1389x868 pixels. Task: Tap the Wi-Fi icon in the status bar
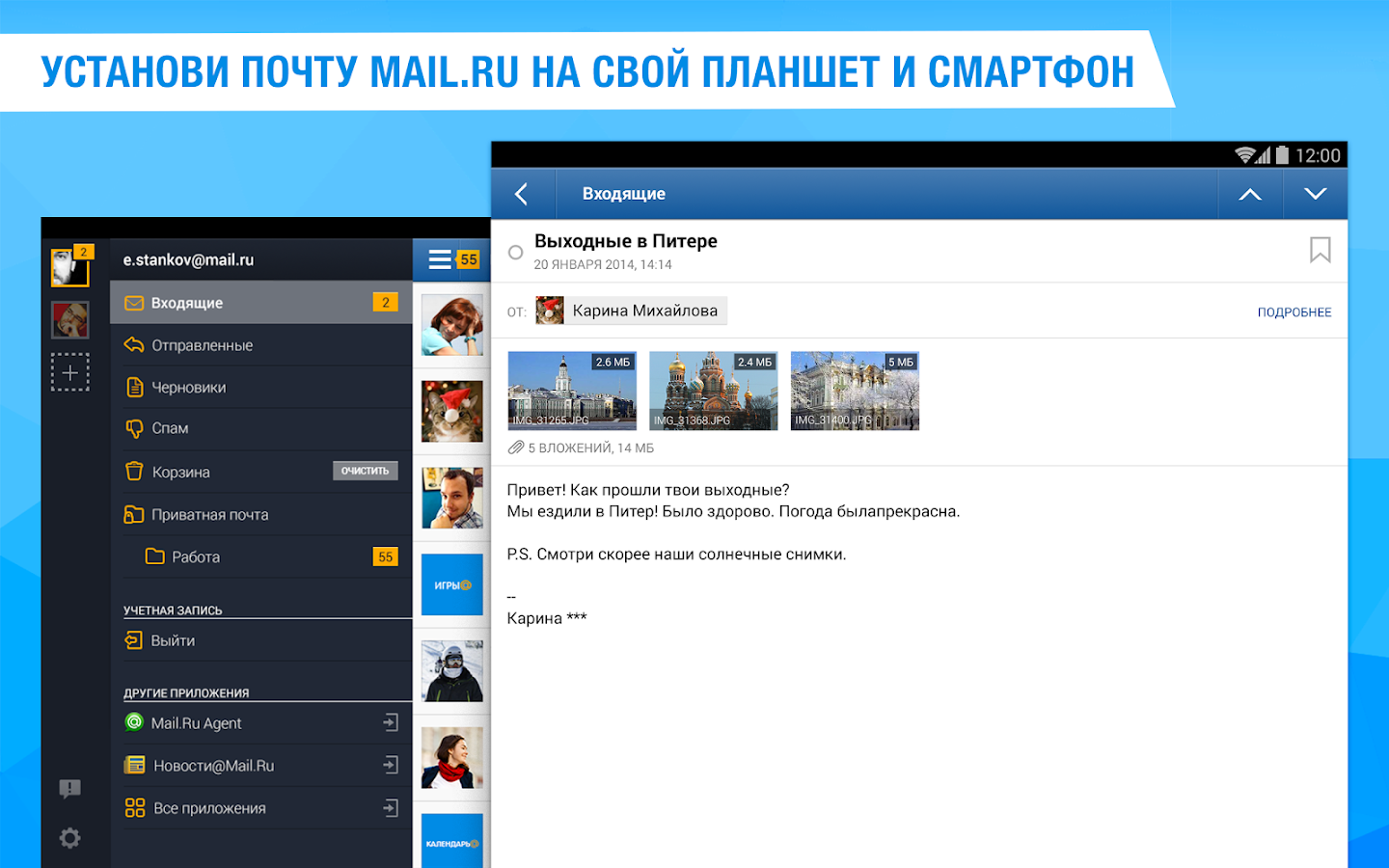(1245, 155)
